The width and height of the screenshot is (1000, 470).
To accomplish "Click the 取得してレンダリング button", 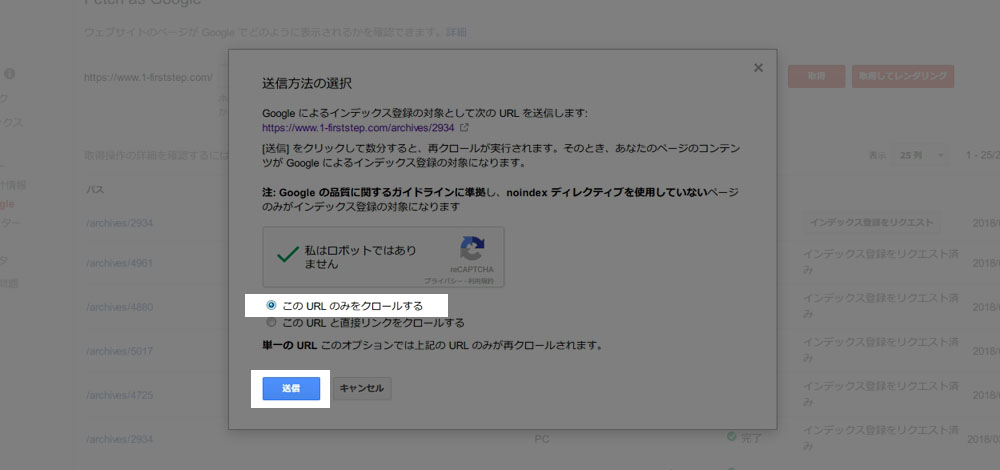I will (x=902, y=77).
